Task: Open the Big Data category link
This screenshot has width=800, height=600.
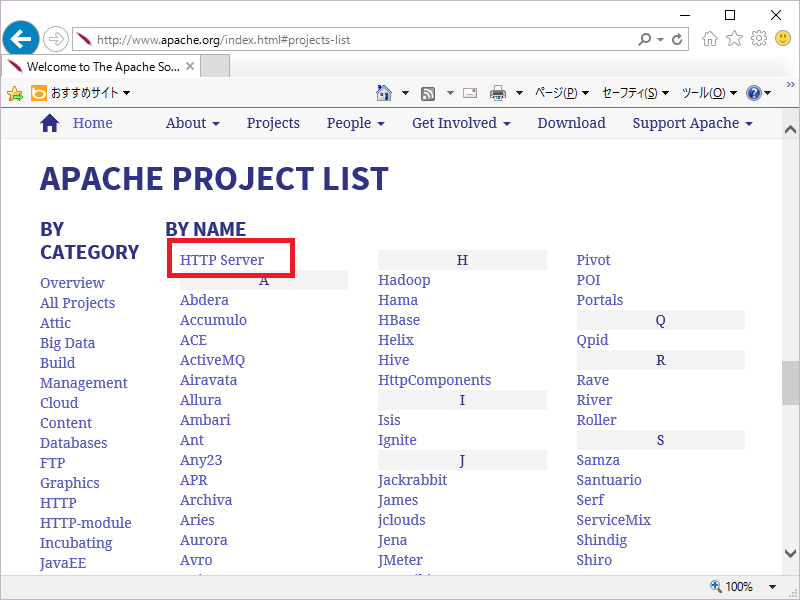Action: (x=67, y=343)
